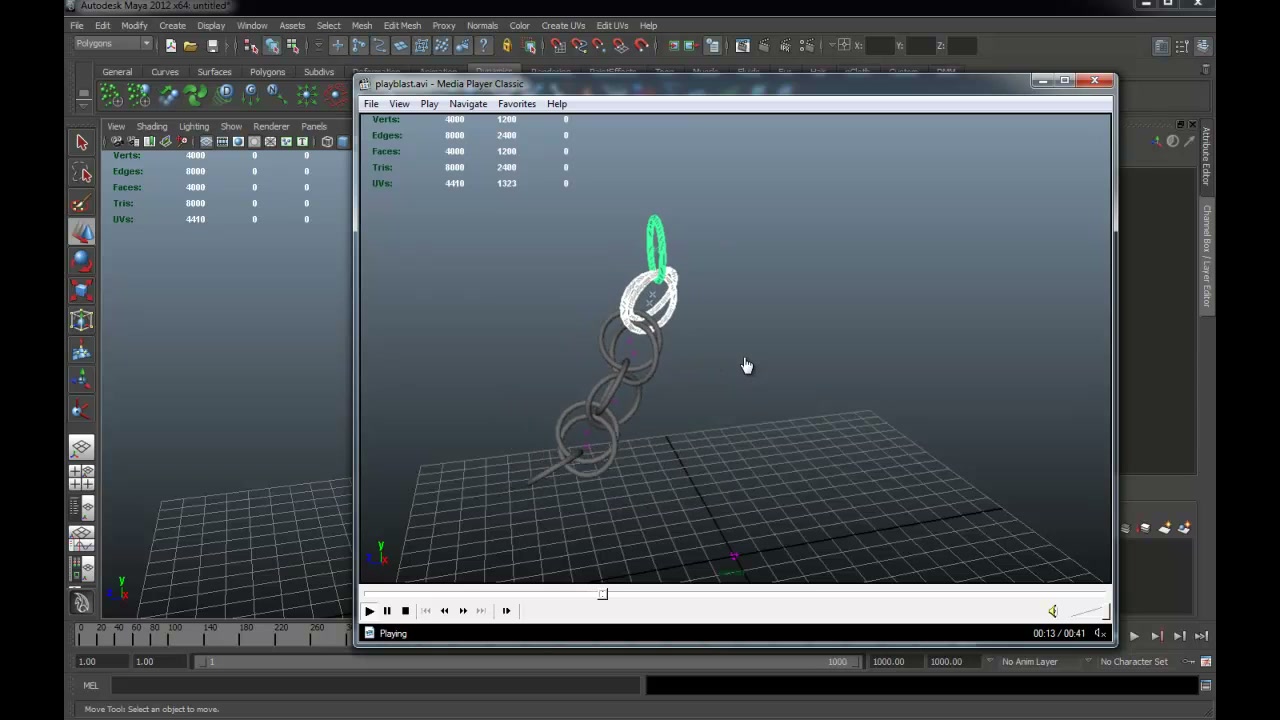Viewport: 1280px width, 720px height.
Task: Click the Create Emitter shelf icon
Action: (x=110, y=95)
